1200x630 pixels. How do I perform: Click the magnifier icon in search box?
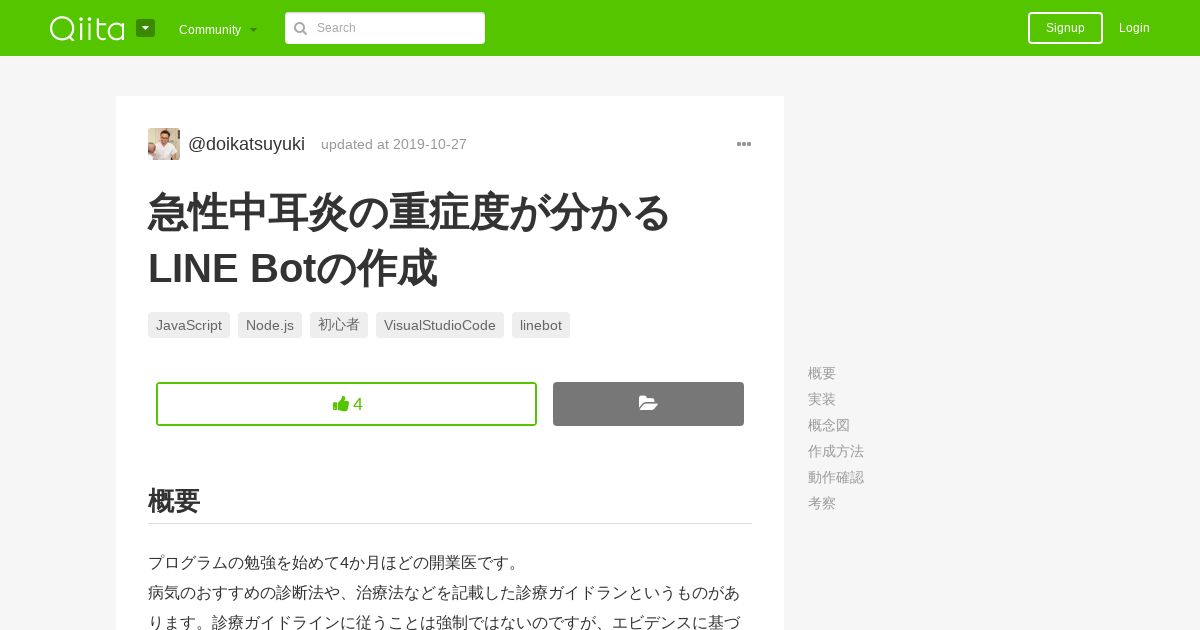[x=300, y=29]
